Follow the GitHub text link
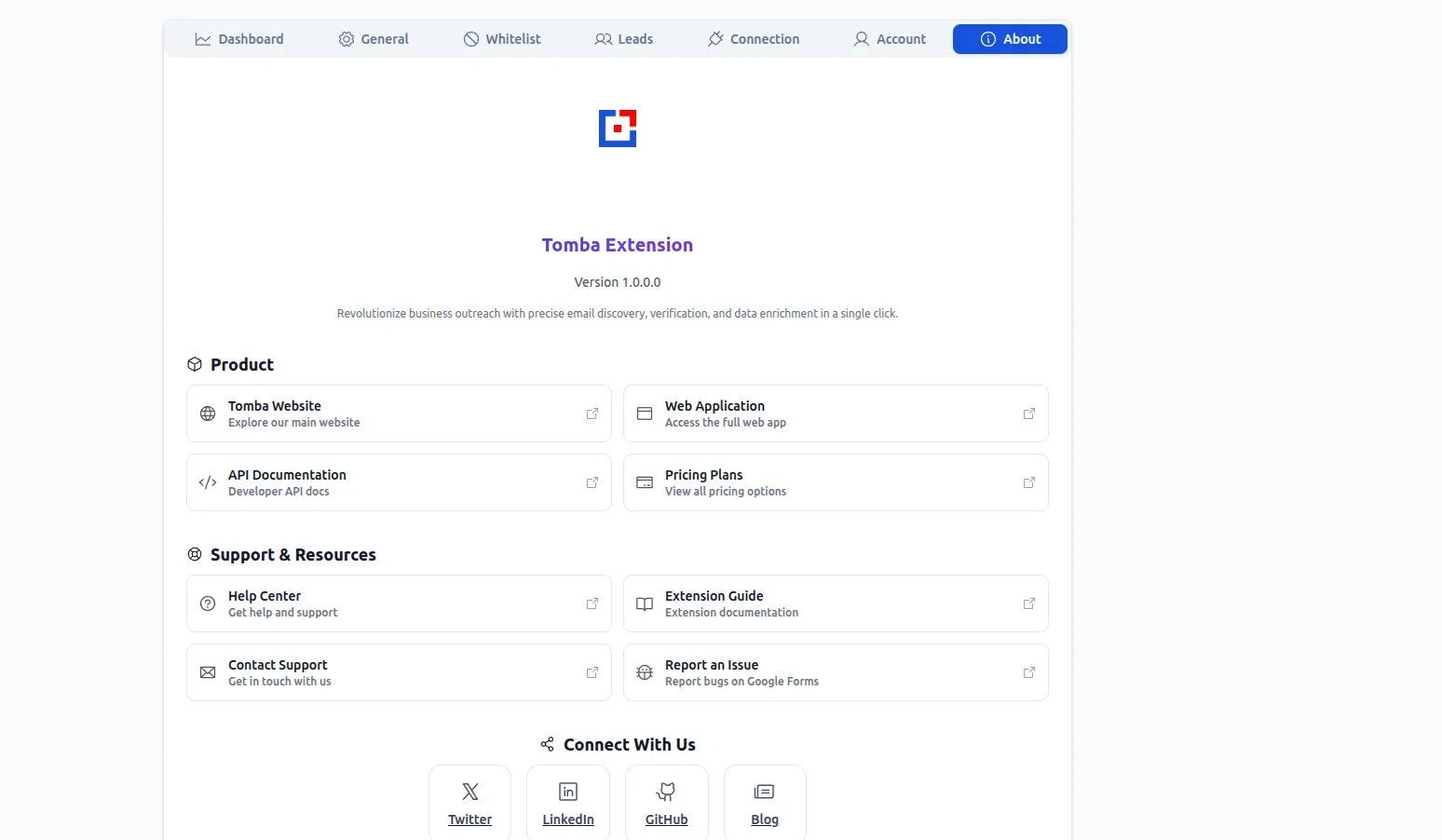Image resolution: width=1442 pixels, height=840 pixels. 667,820
